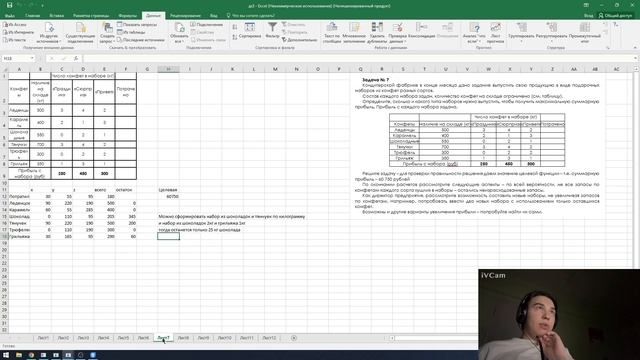640x360 pixels.
Task: Open the Name Box dropdown arrow
Action: pyautogui.click(x=32, y=58)
